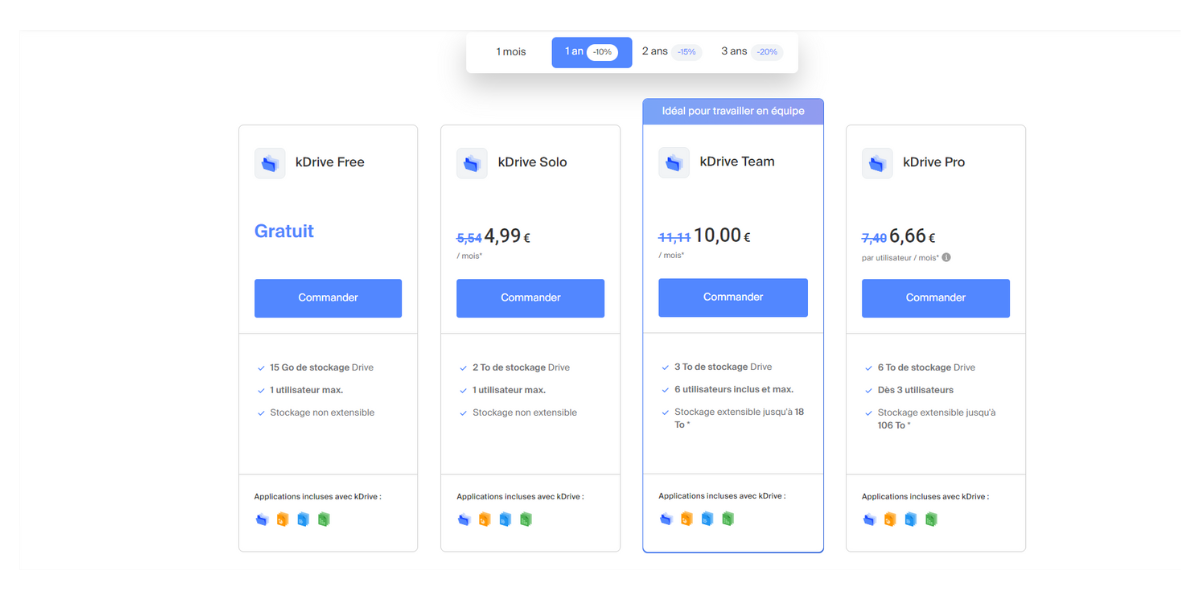Click the kDrive Team logo icon
This screenshot has height=600, width=1200.
(674, 162)
